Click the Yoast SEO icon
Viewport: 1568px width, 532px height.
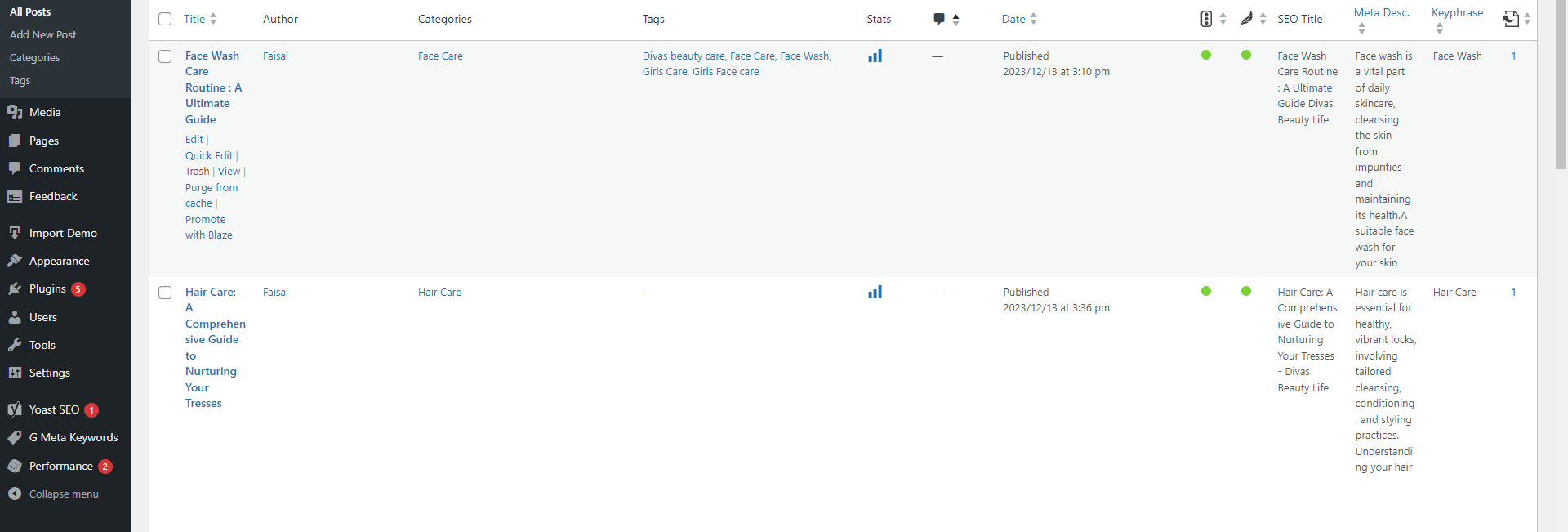(x=15, y=409)
